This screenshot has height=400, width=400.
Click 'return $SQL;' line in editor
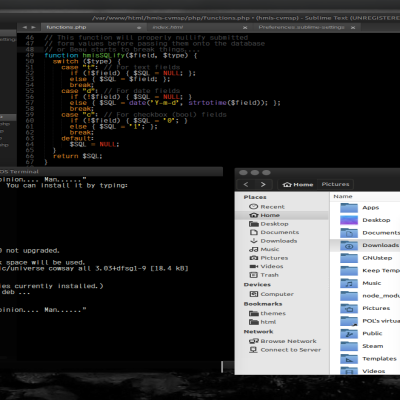point(78,156)
